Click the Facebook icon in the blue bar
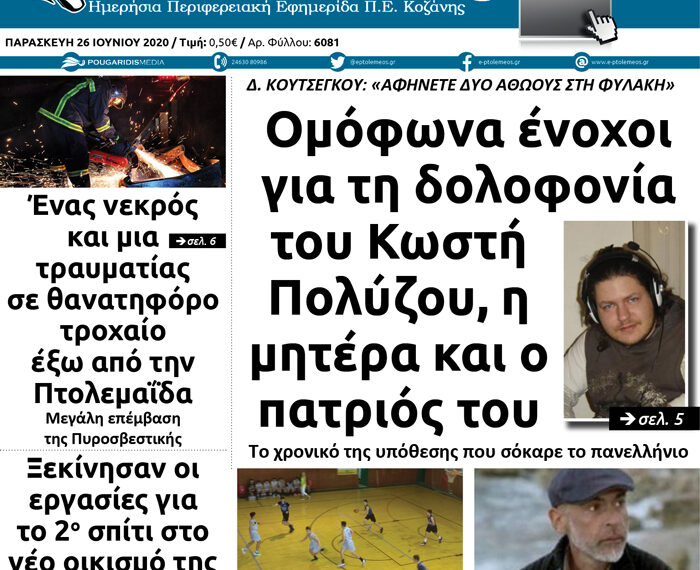This screenshot has width=700, height=570. 467,62
